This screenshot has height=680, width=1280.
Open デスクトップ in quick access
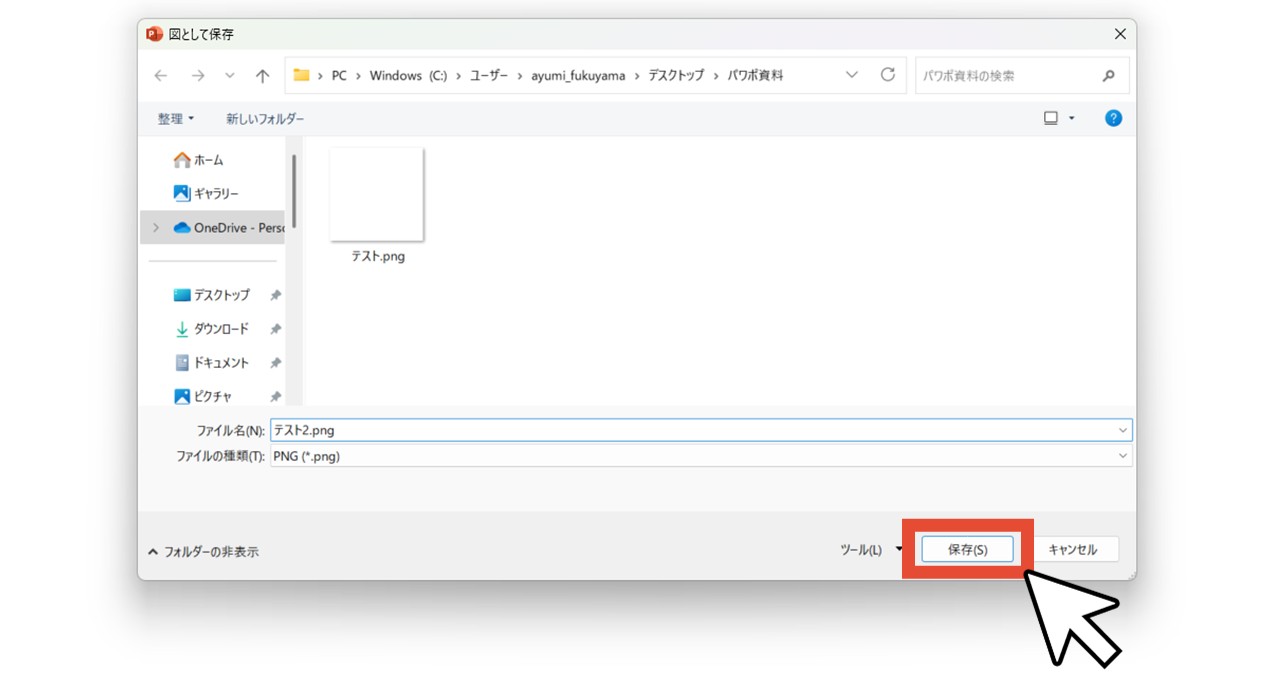[212, 295]
